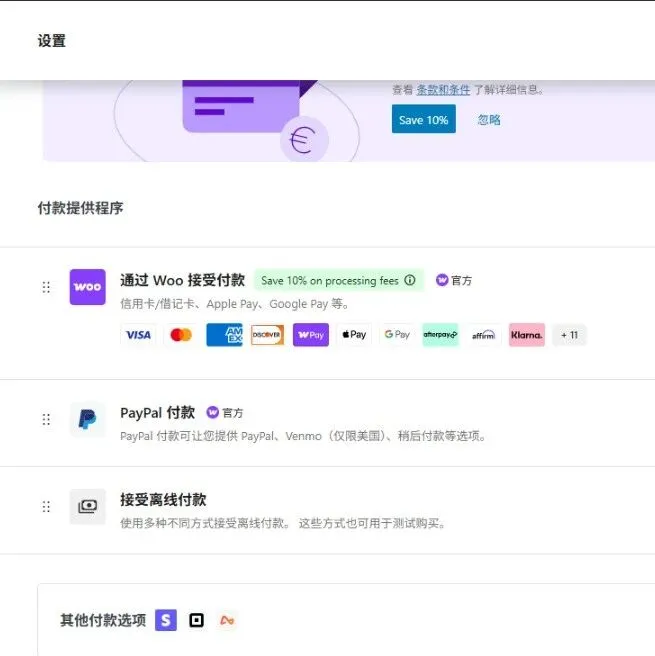
Task: Expand the 其他付款选项 section
Action: (103, 620)
